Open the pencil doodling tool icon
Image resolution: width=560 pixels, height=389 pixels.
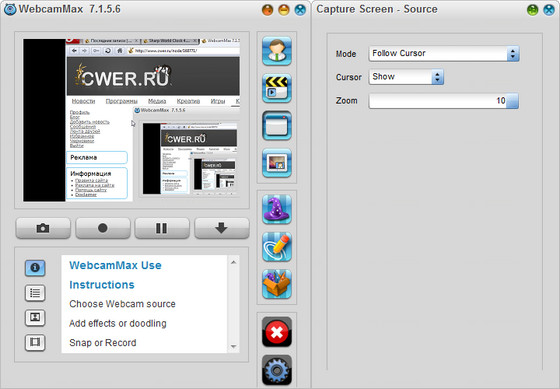[277, 247]
